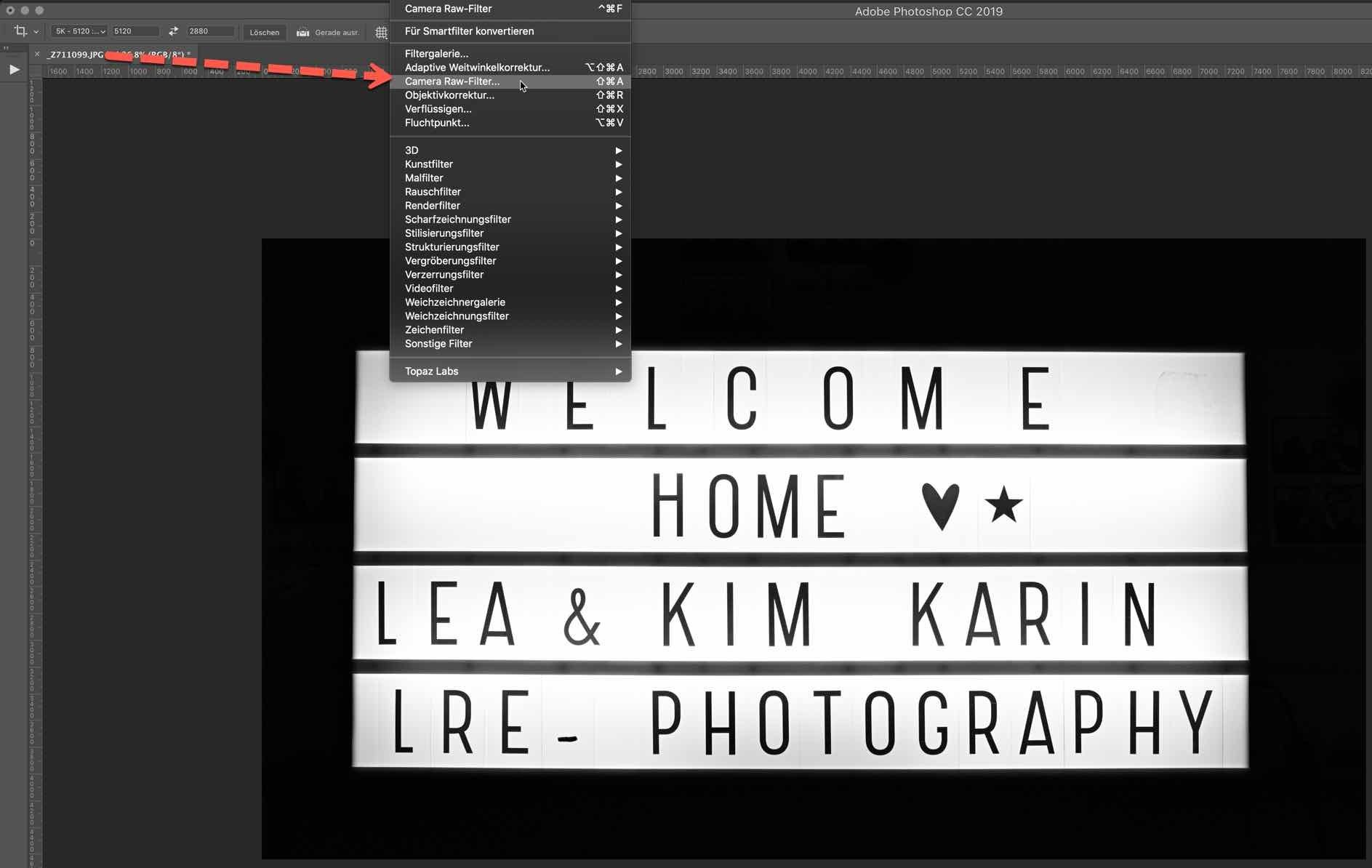Select the Crop tool icon in options bar
1372x868 pixels.
[x=20, y=31]
